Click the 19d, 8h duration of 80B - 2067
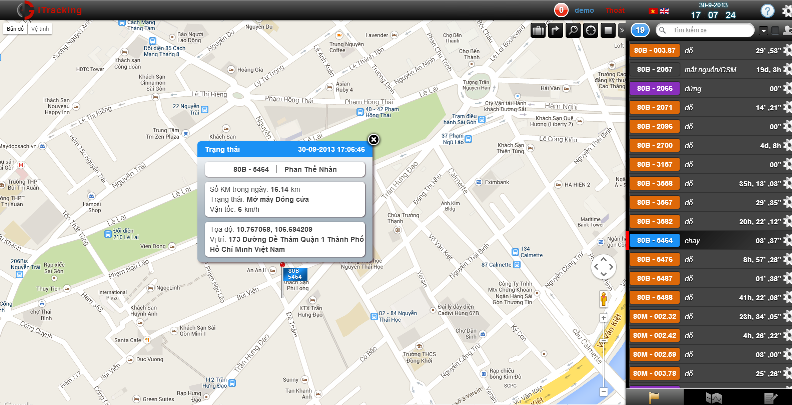The height and width of the screenshot is (405, 792). point(769,69)
